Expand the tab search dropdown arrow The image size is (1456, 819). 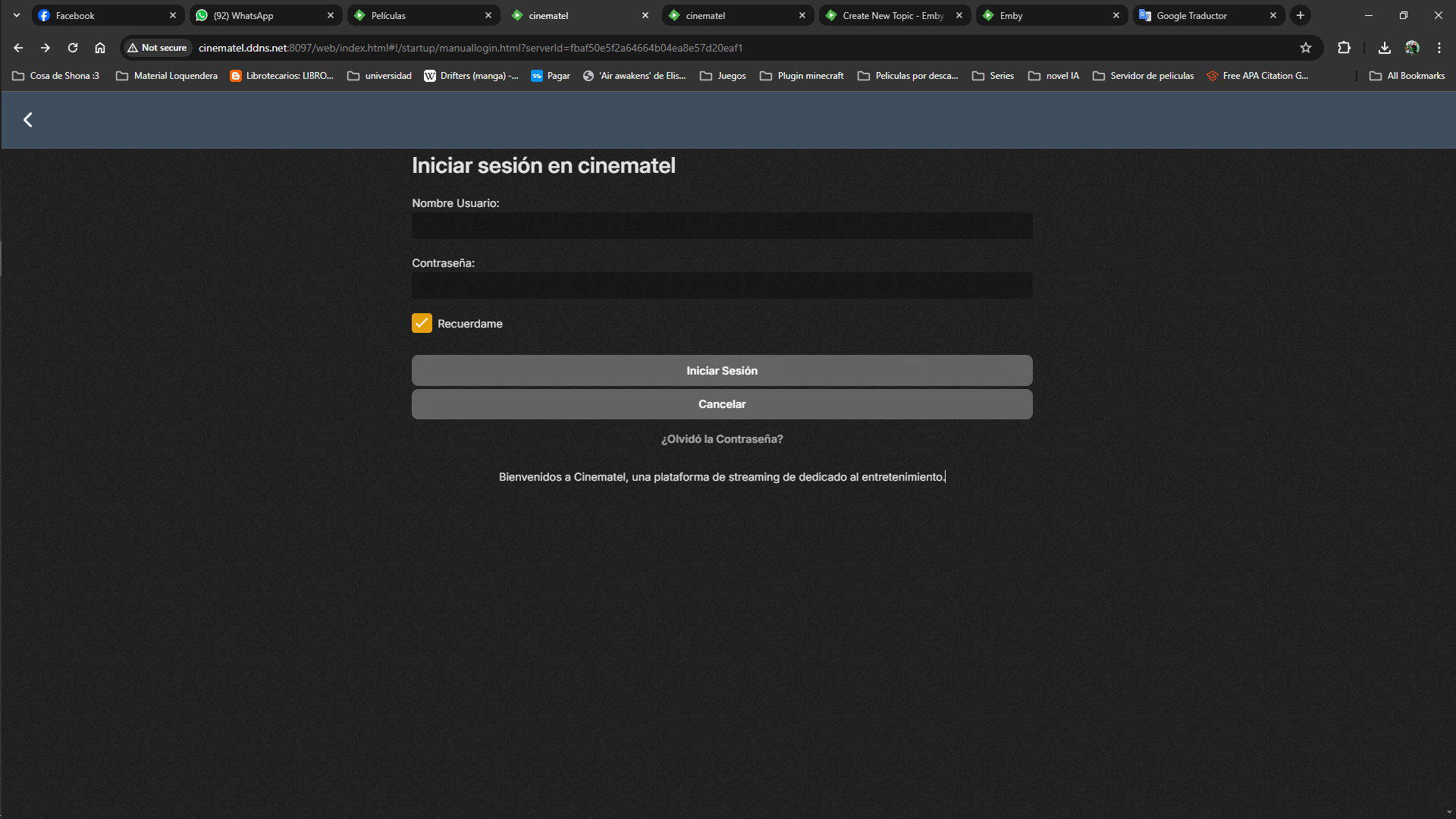click(x=16, y=15)
